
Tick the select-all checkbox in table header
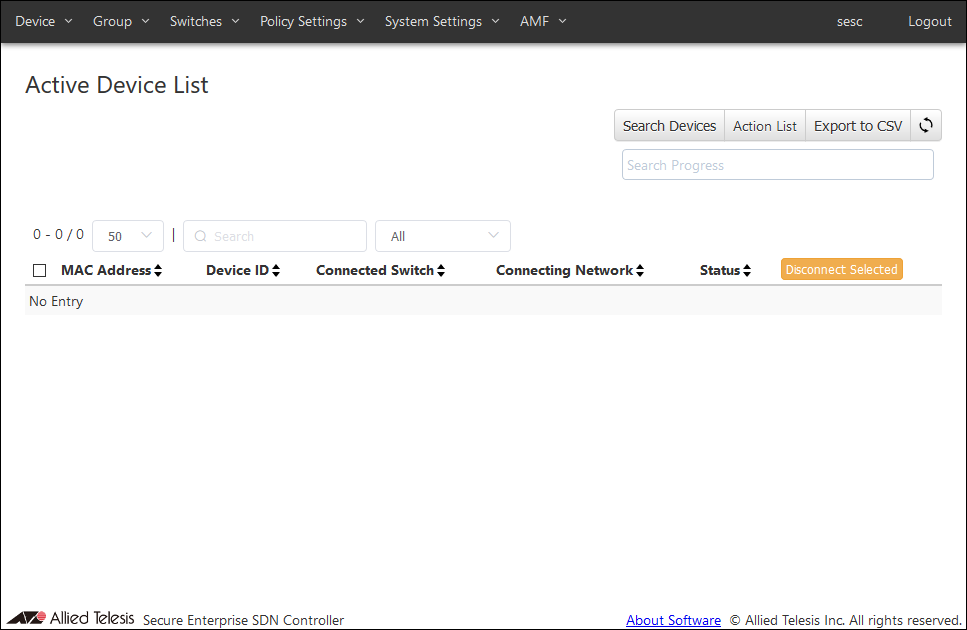pos(40,271)
